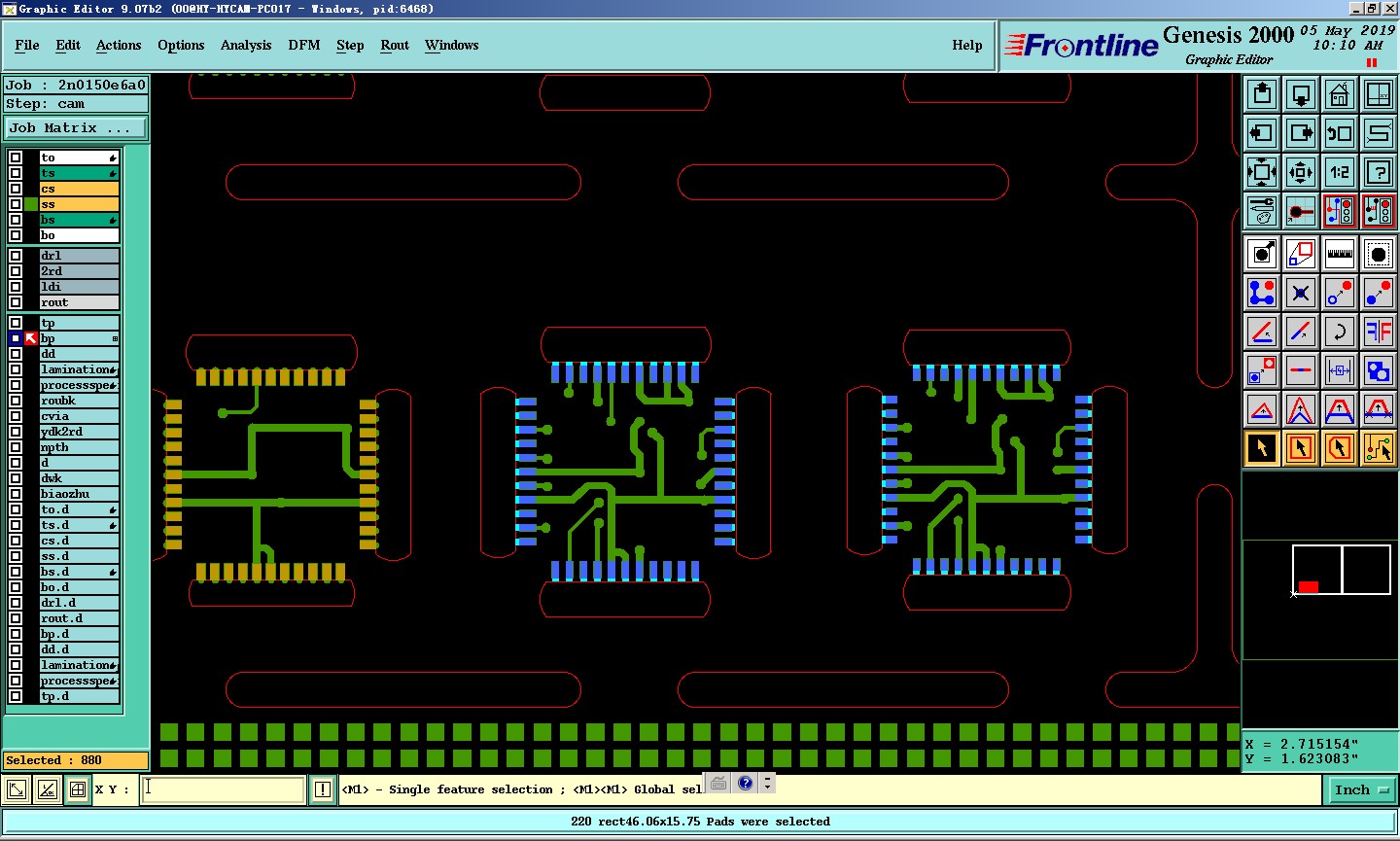Screen dimensions: 1400x841
Task: Click the exclamation mark button
Action: [x=323, y=789]
